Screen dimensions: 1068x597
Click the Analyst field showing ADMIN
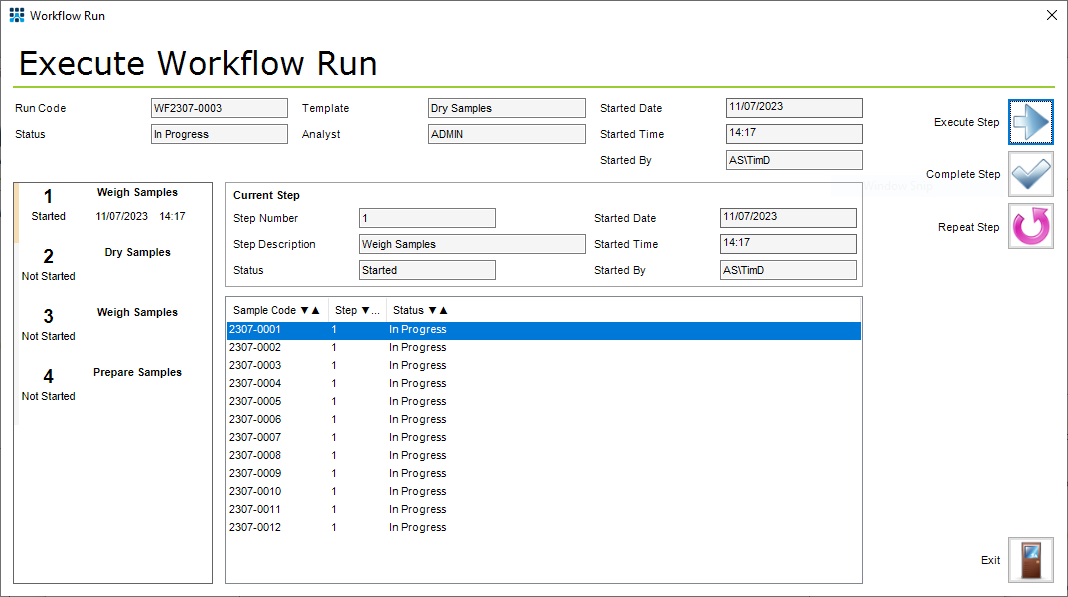pos(506,133)
